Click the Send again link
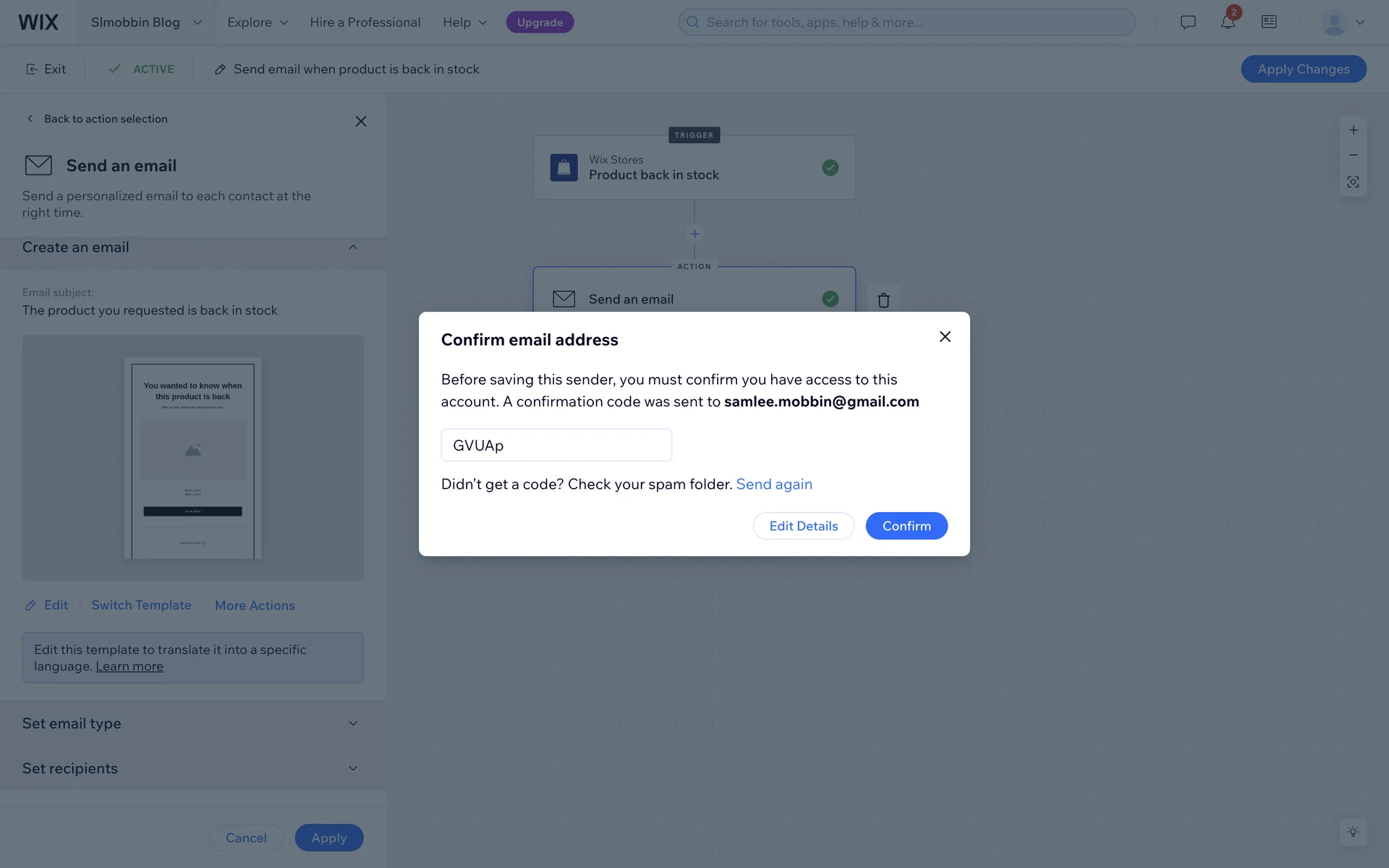 [x=774, y=484]
